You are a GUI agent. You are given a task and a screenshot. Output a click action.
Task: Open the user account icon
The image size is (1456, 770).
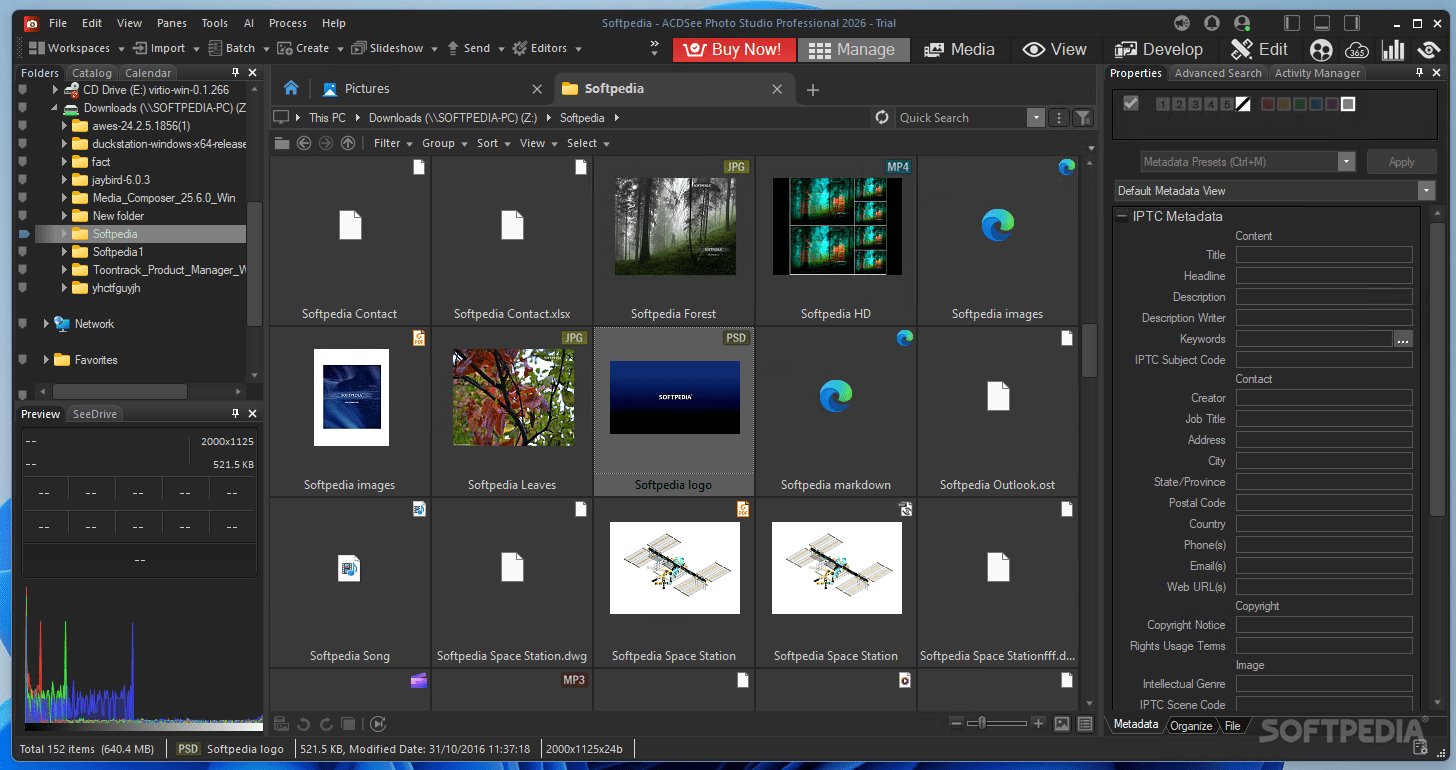[1241, 23]
